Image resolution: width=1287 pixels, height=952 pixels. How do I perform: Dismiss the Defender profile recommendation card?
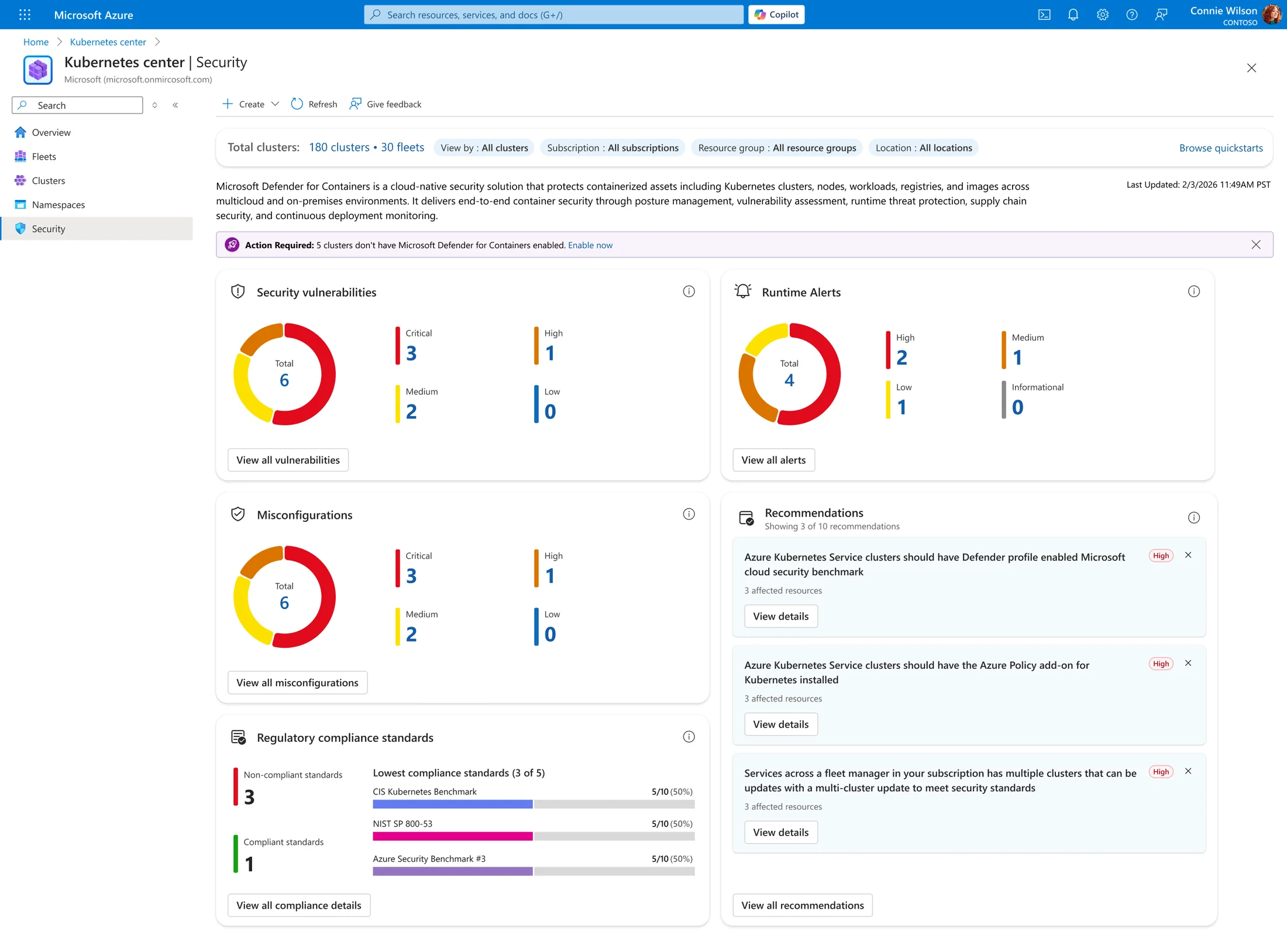point(1188,555)
